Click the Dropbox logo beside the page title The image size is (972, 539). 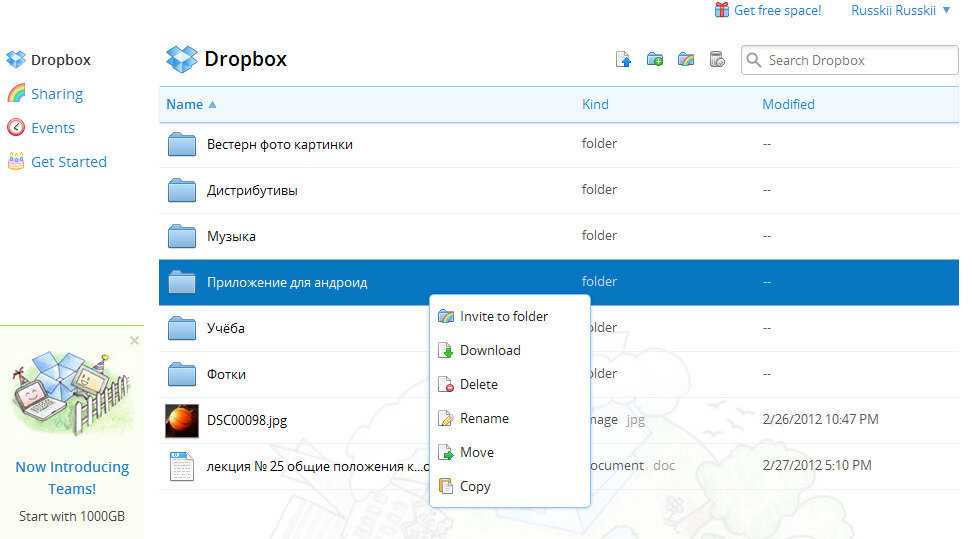coord(182,60)
